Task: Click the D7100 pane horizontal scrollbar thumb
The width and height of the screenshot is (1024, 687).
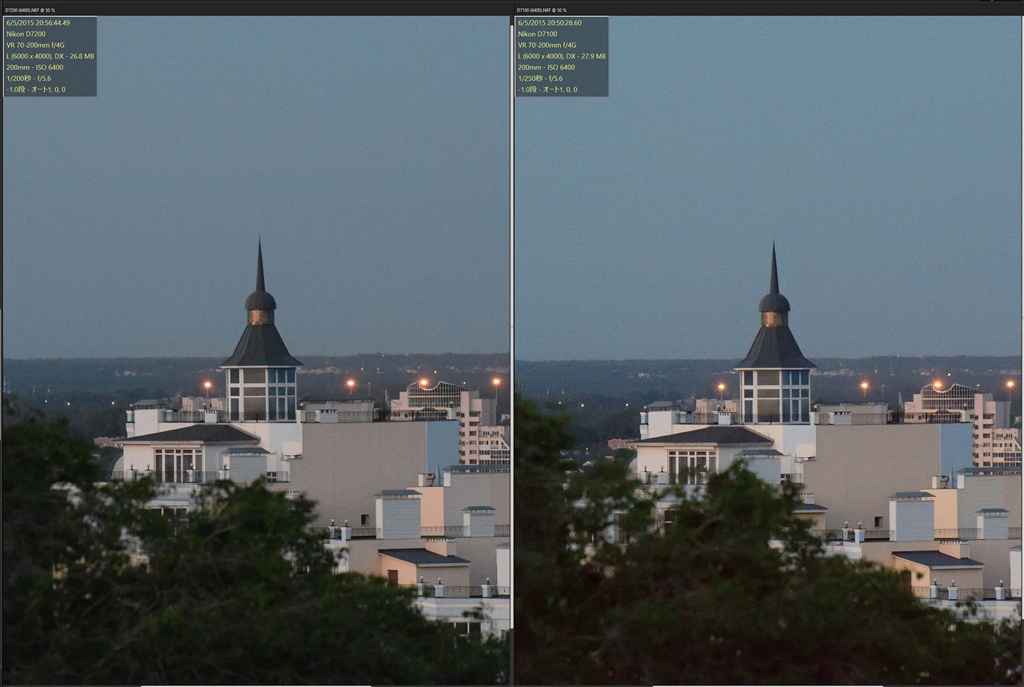Action: (x=768, y=686)
